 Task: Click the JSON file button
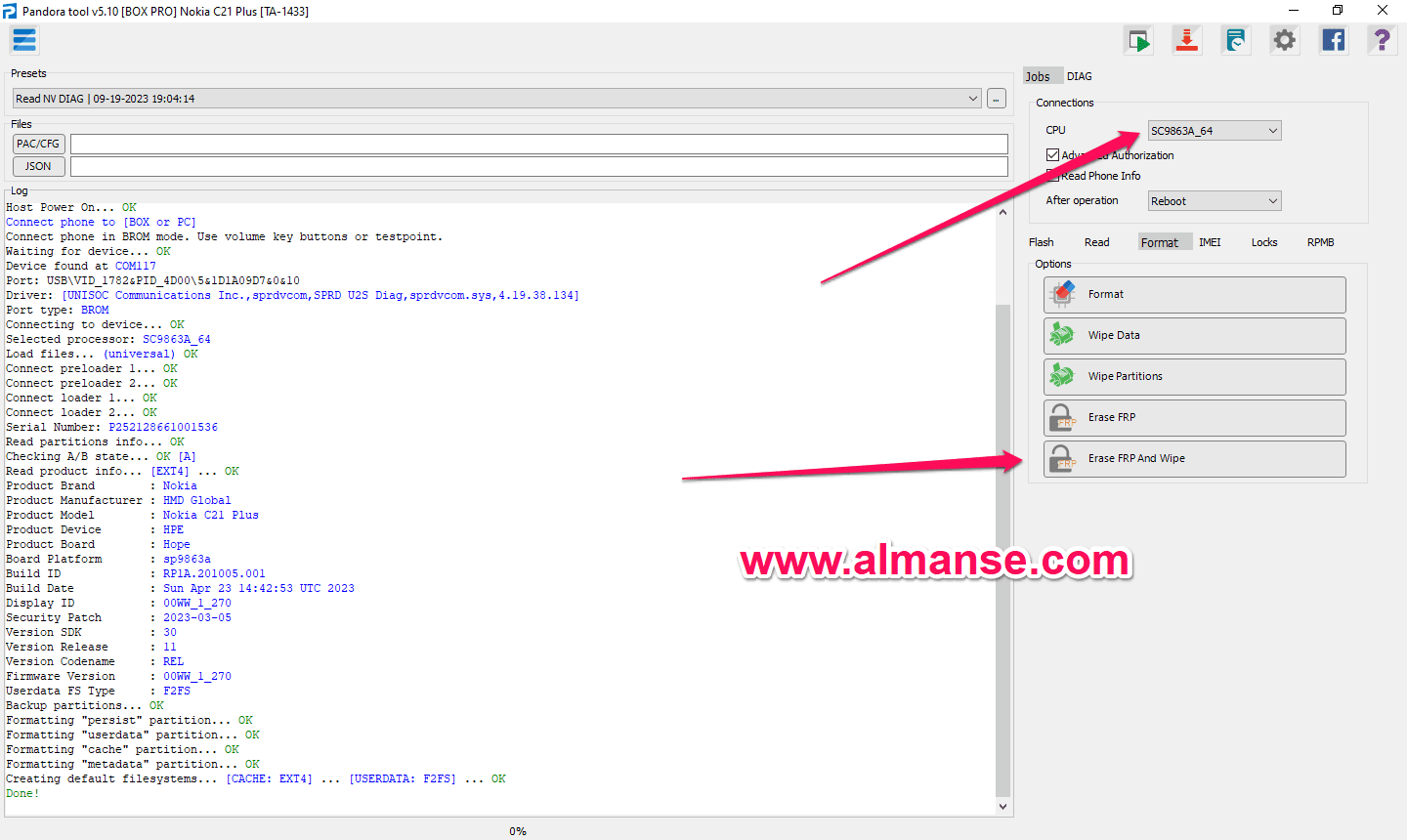coord(38,166)
